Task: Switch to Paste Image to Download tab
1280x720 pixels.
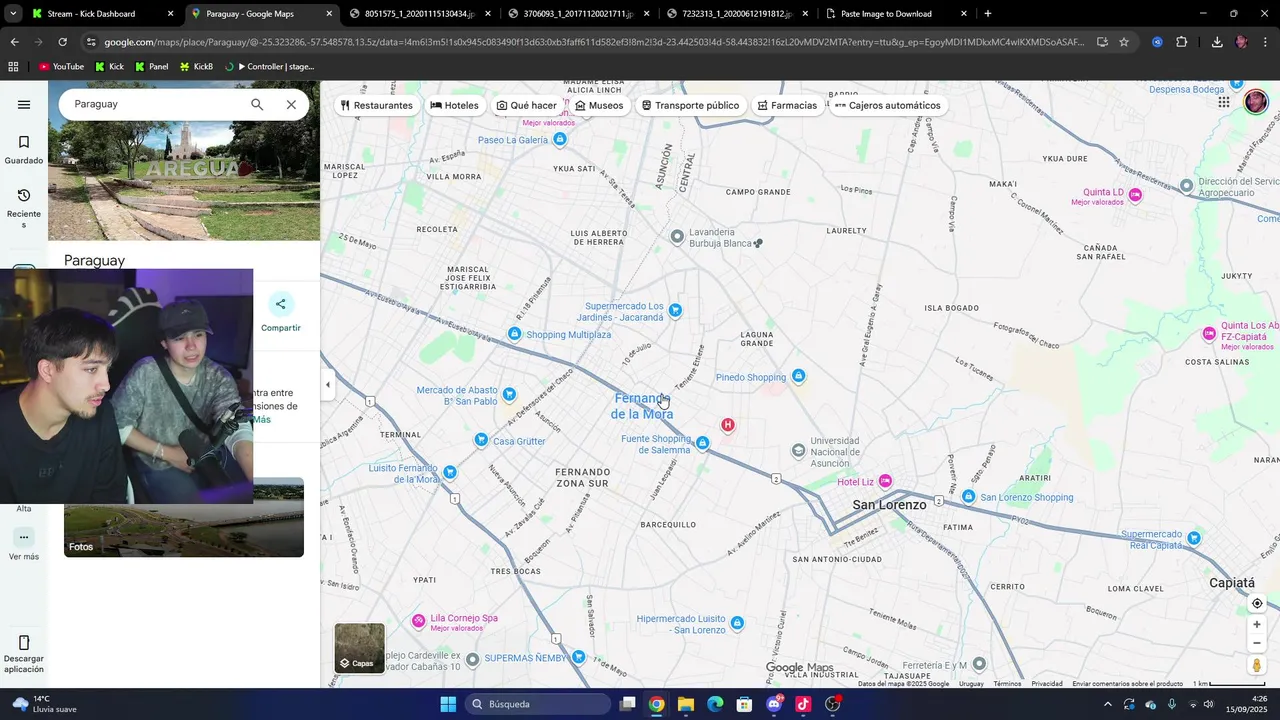Action: tap(895, 14)
